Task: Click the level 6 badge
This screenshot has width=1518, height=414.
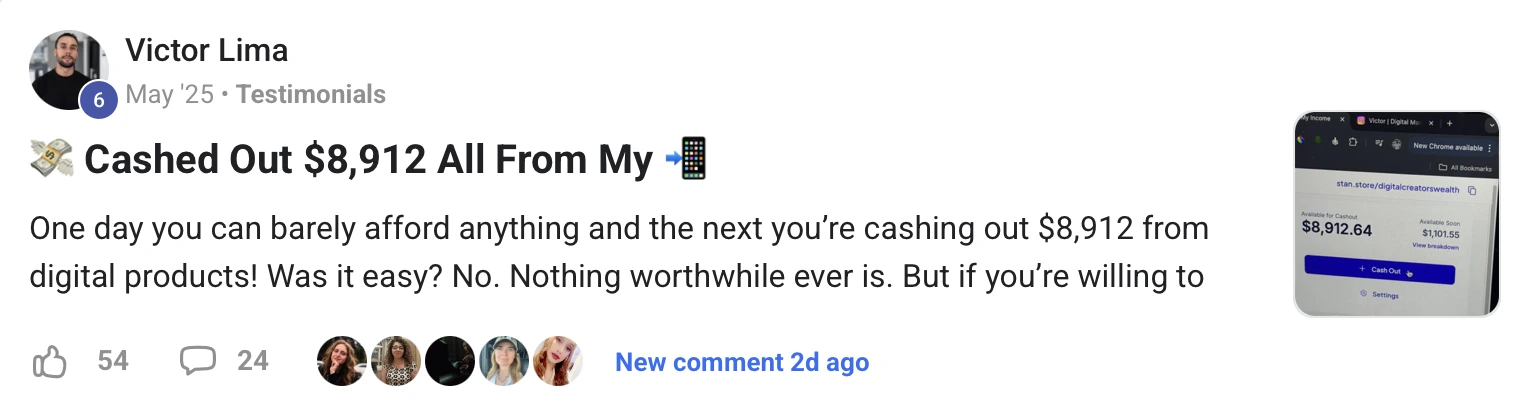Action: (99, 100)
